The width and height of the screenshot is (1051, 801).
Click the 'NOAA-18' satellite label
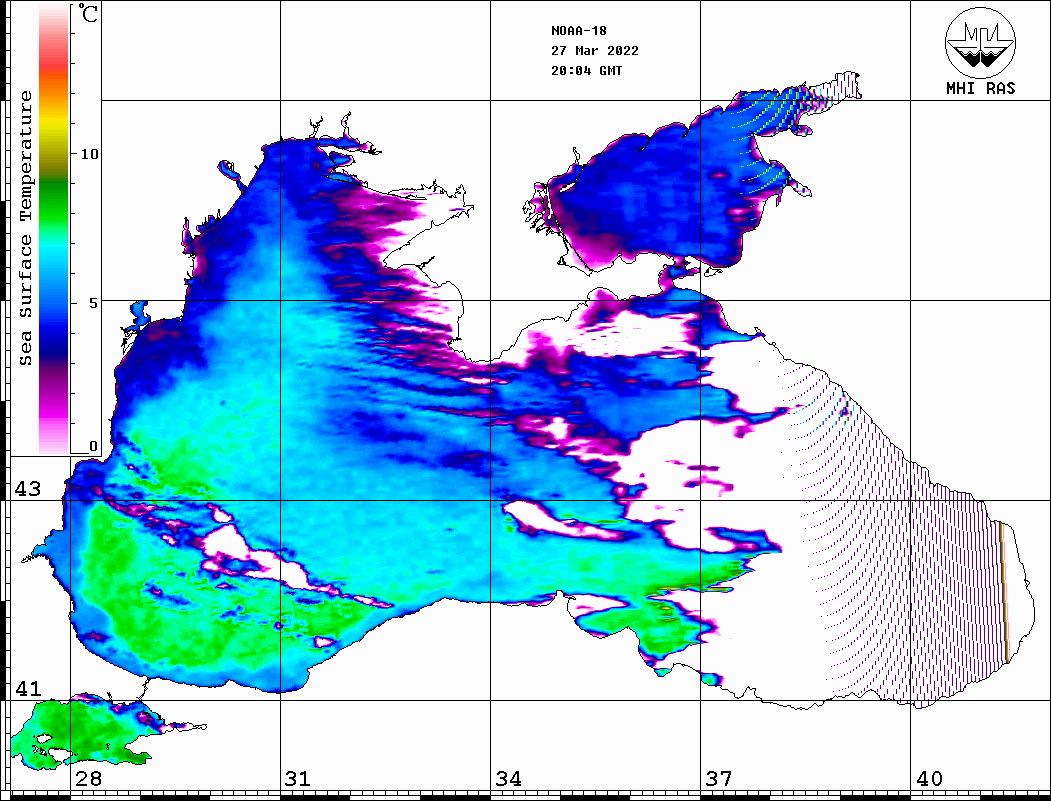(578, 31)
